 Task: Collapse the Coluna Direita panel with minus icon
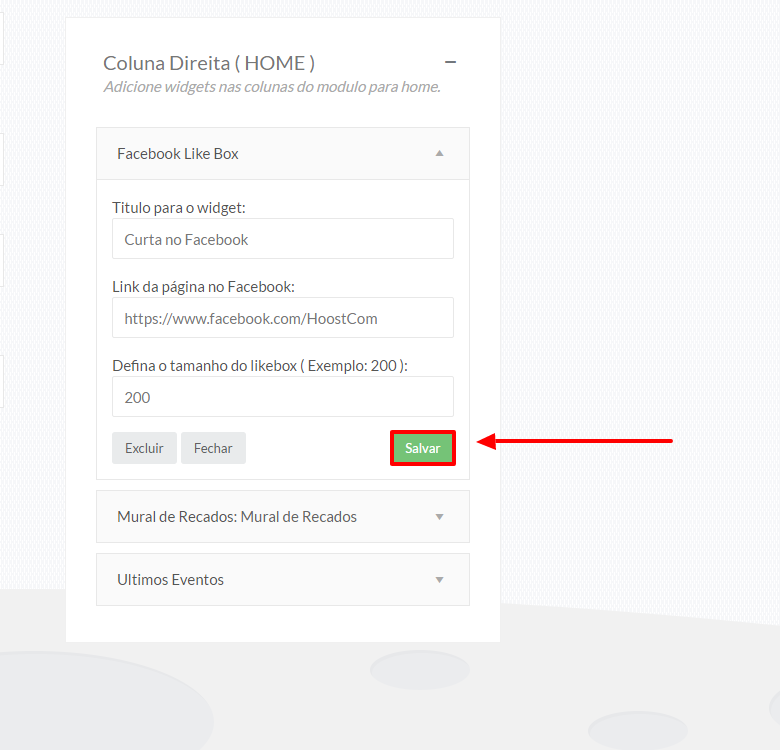(450, 62)
